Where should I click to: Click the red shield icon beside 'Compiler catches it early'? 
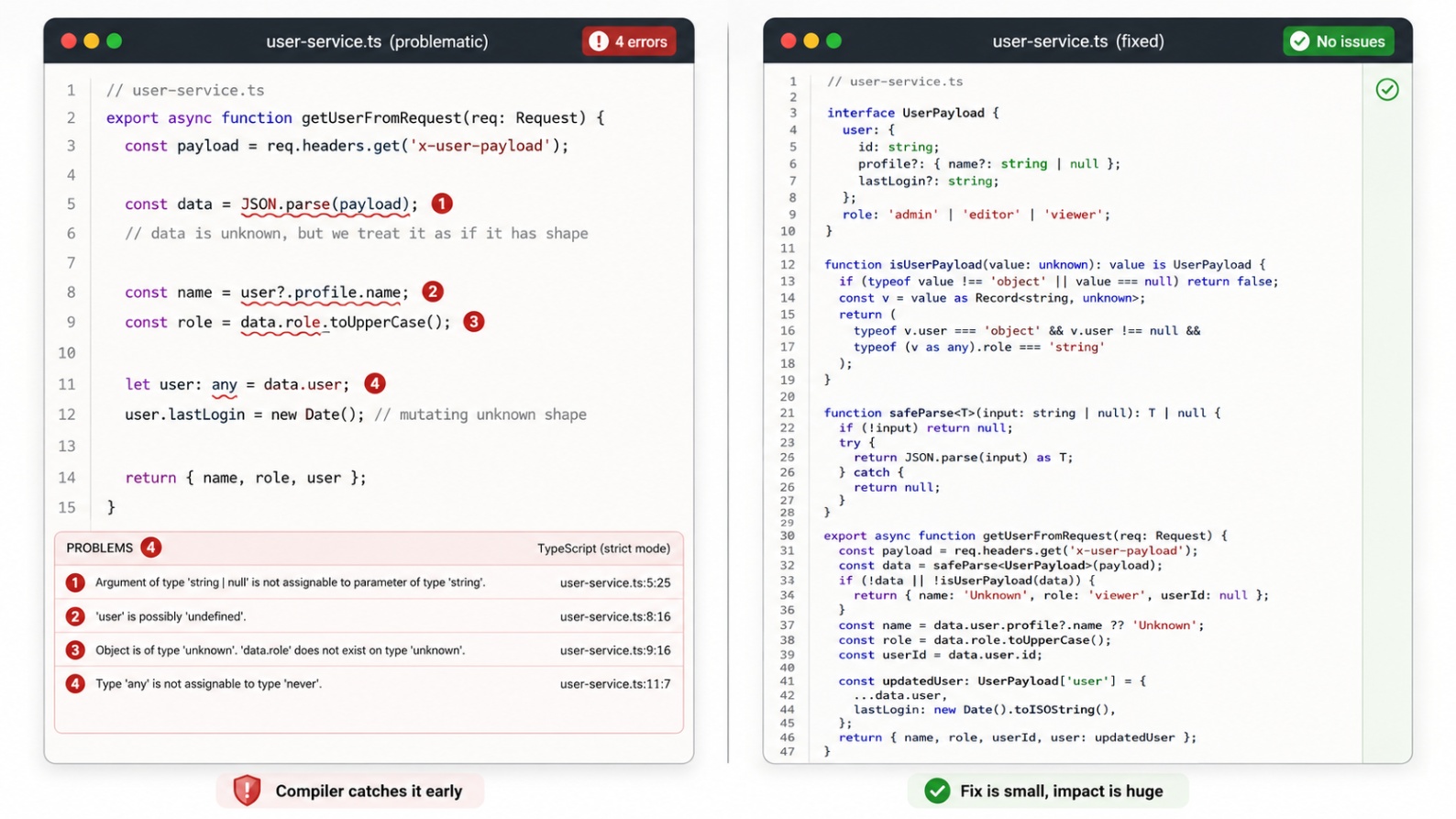pyautogui.click(x=247, y=791)
